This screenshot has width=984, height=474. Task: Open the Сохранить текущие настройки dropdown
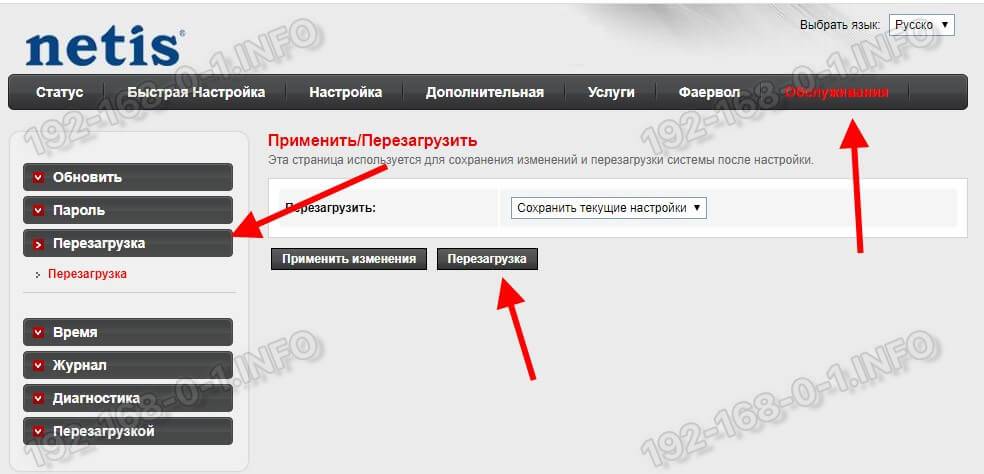608,208
